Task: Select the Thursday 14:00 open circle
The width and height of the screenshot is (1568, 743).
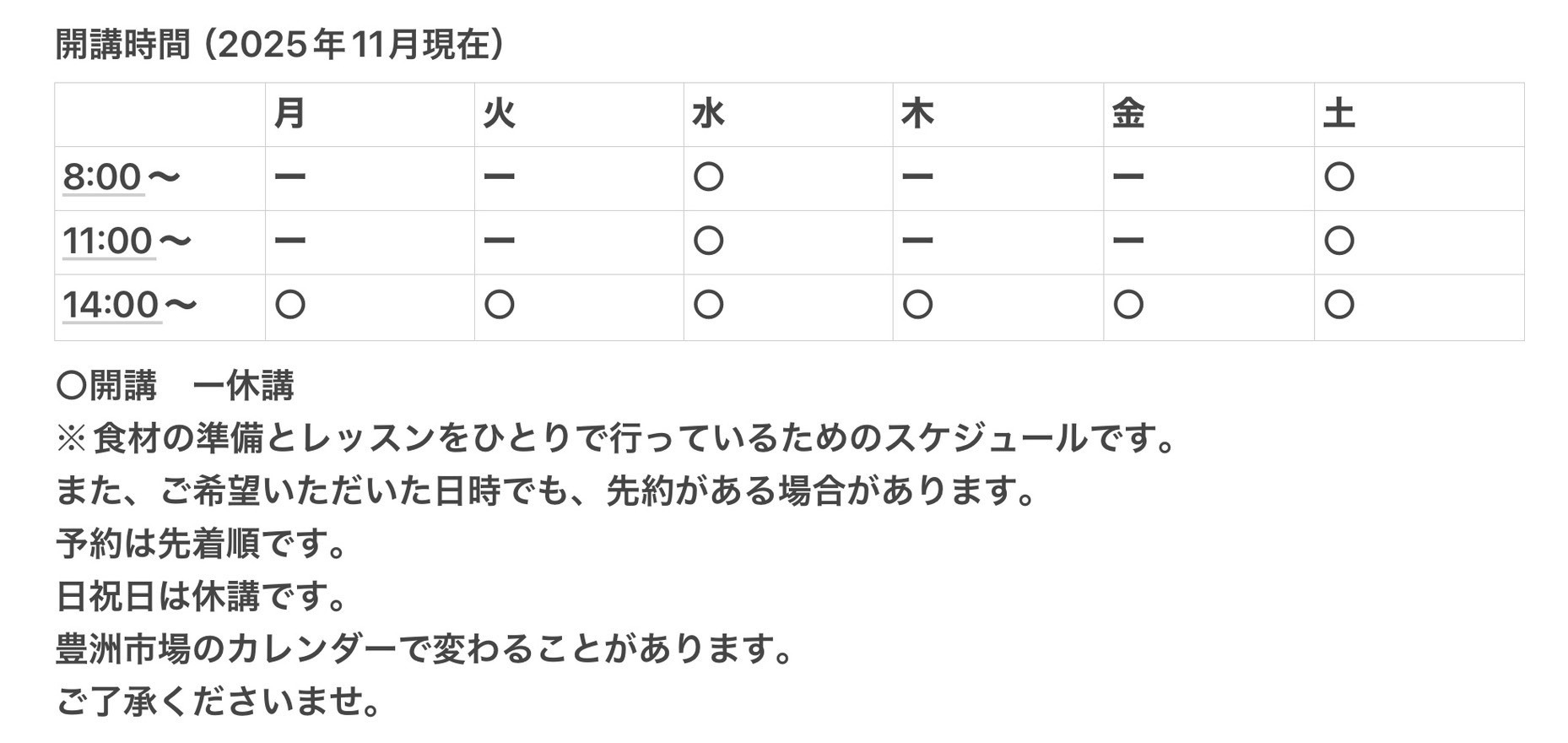Action: point(917,305)
